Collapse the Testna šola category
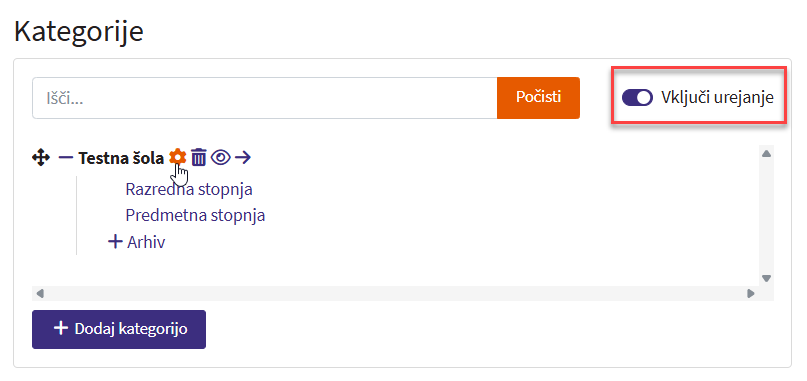The width and height of the screenshot is (807, 381). [66, 158]
